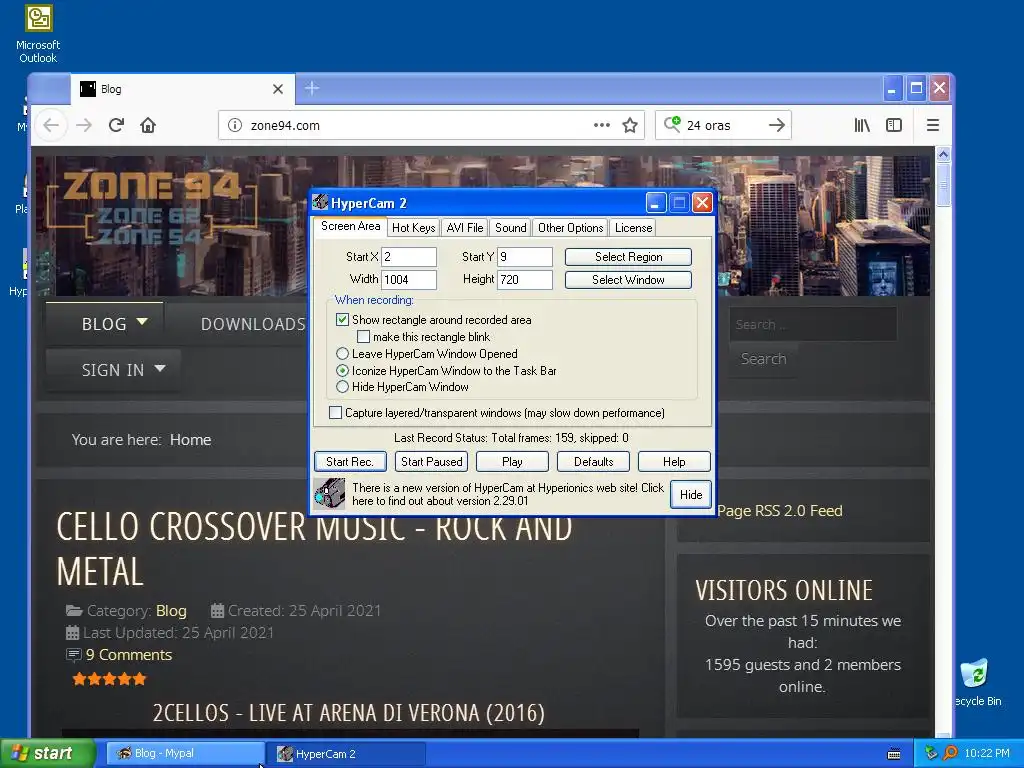Click the Start Paused button
The width and height of the screenshot is (1024, 768).
click(x=431, y=462)
